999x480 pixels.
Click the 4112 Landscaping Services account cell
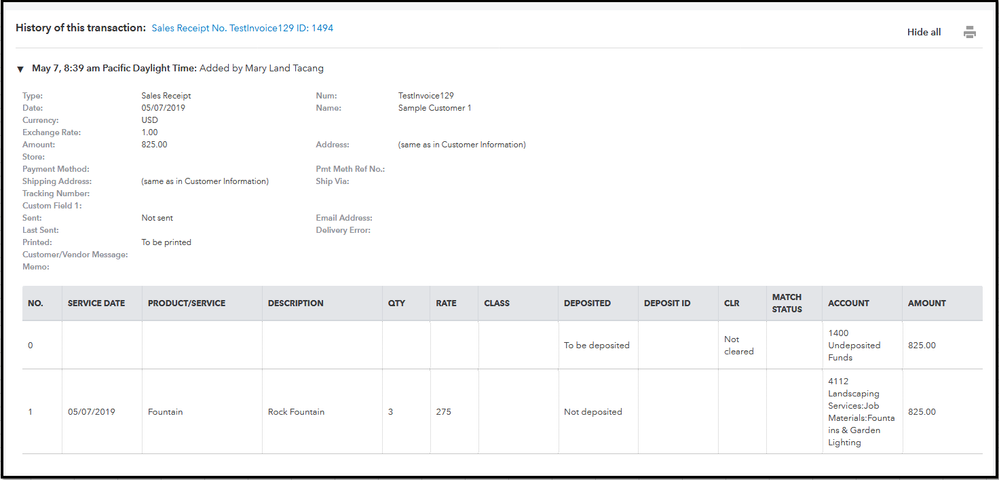pos(861,412)
